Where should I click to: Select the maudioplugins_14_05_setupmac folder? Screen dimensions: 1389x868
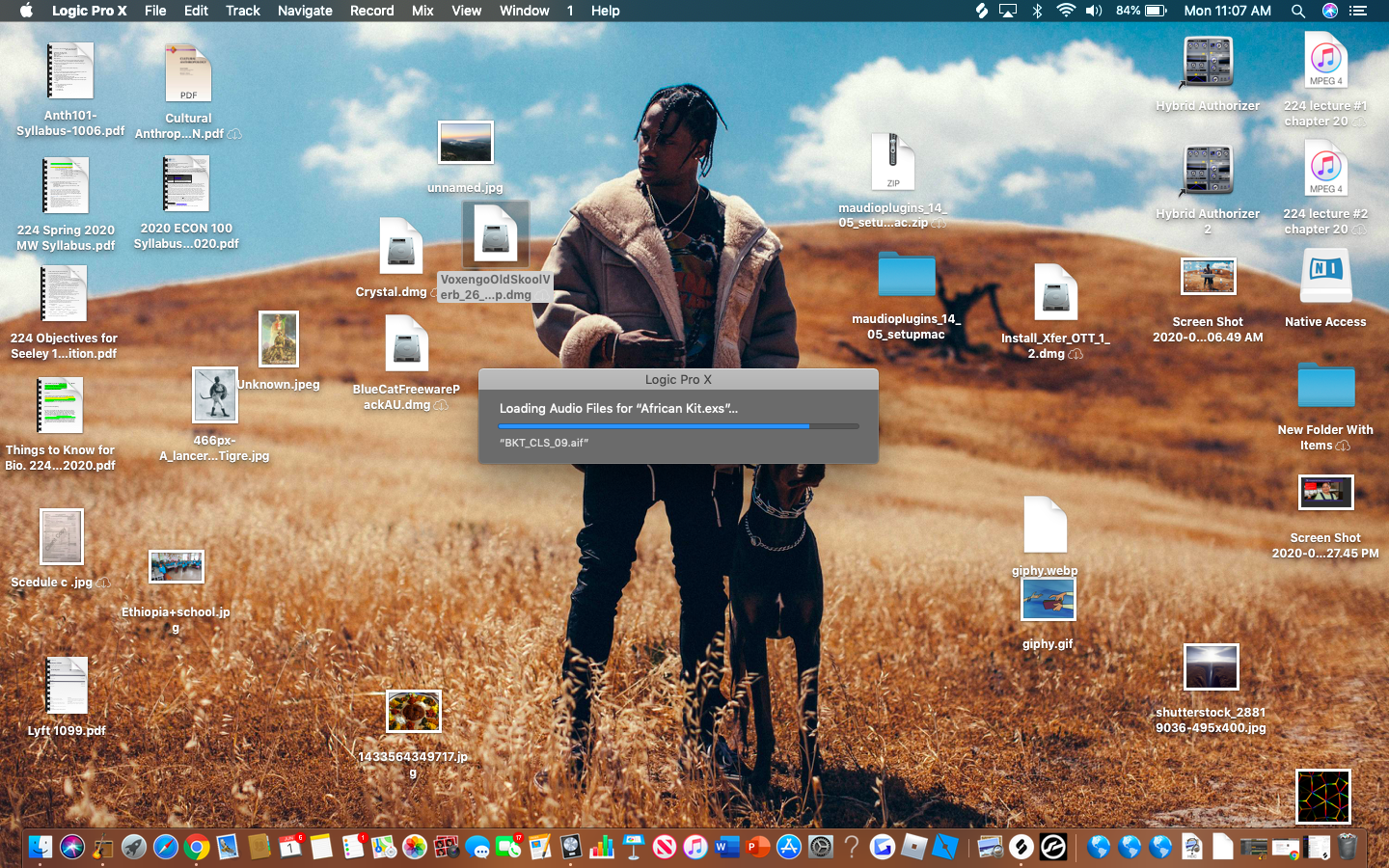pyautogui.click(x=907, y=275)
